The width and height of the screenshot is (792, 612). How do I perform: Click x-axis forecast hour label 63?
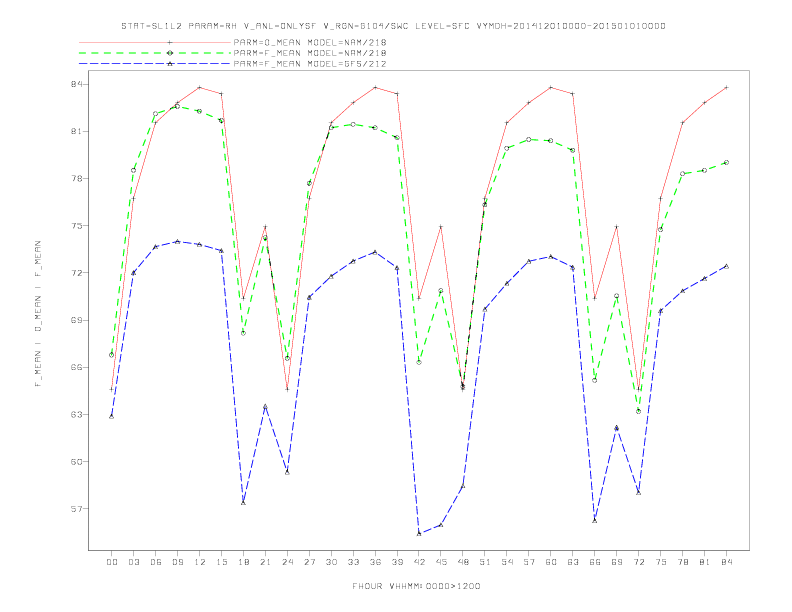(573, 562)
